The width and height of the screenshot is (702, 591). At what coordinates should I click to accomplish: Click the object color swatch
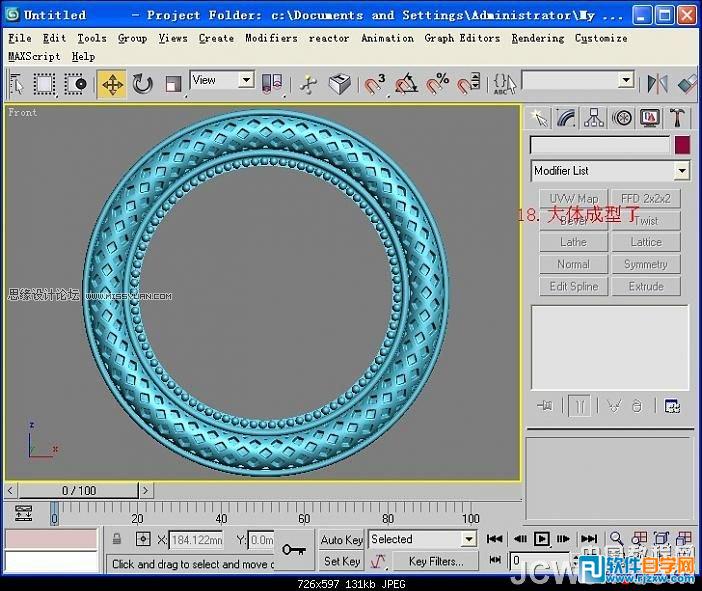pyautogui.click(x=681, y=145)
